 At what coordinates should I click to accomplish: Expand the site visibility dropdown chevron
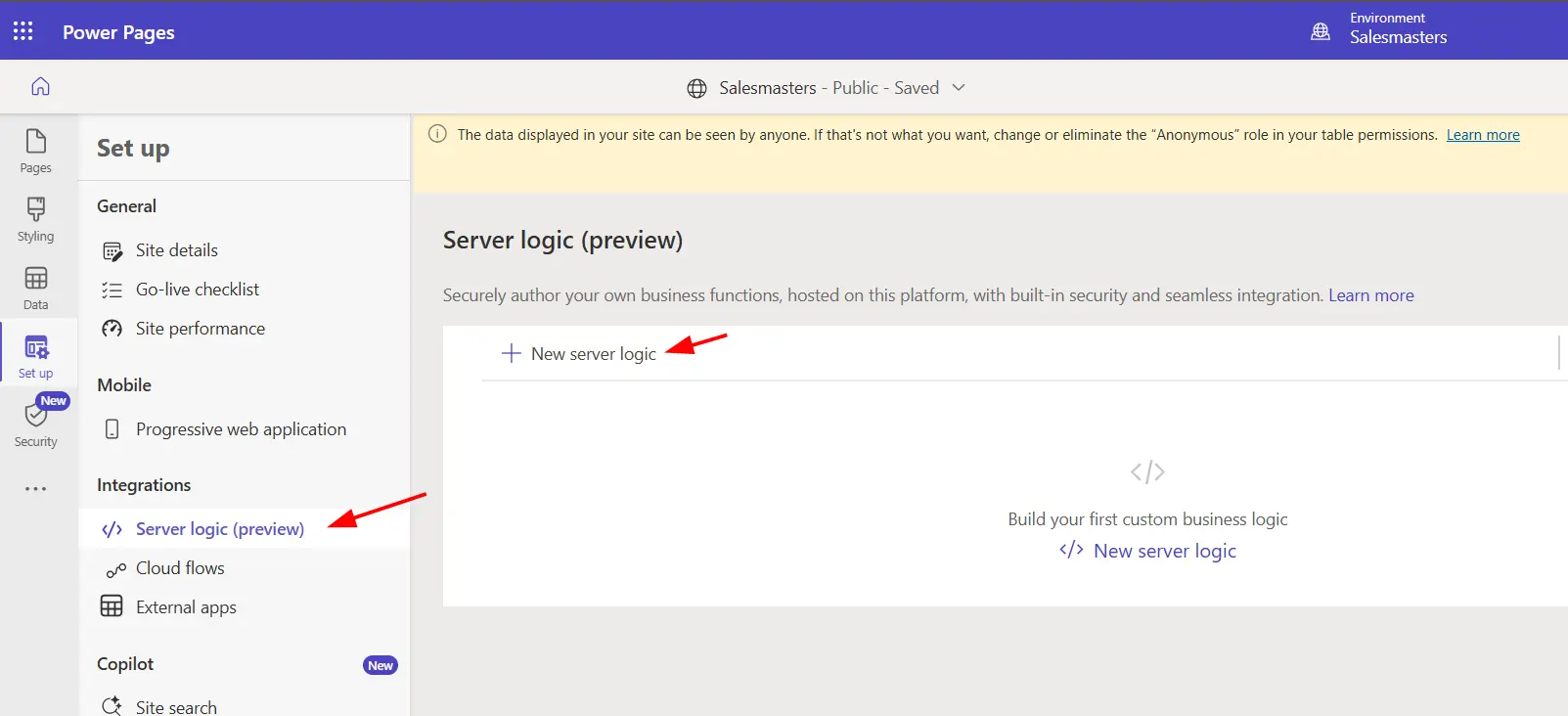[x=959, y=87]
